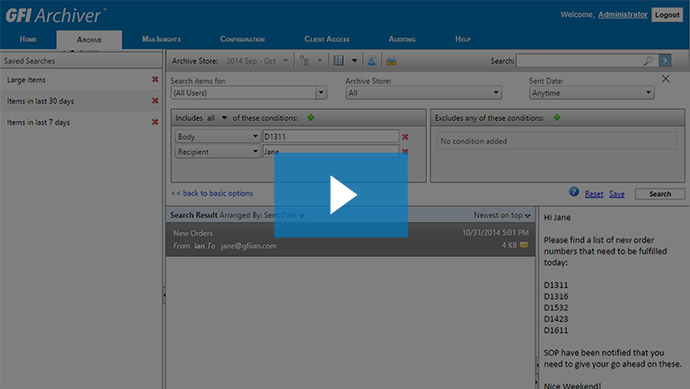Collapse the Saved Searches side panel handle
The image size is (690, 389).
pos(164,295)
